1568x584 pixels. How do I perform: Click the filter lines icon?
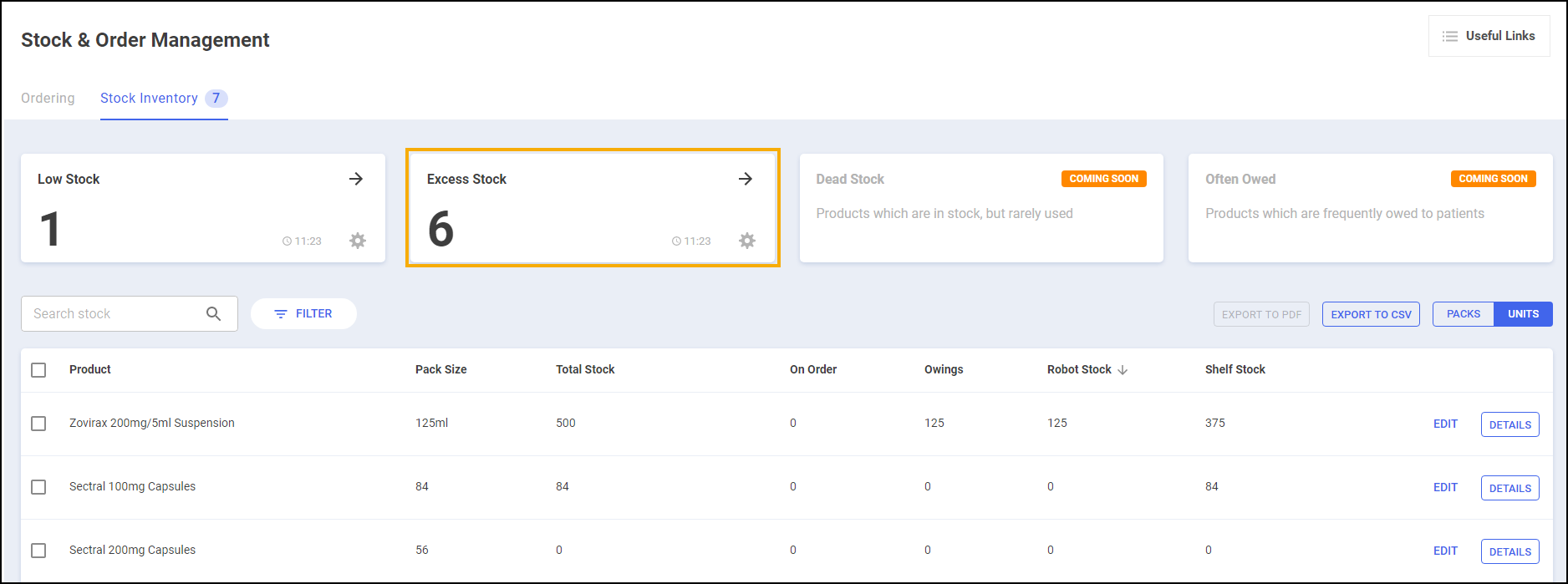point(281,314)
